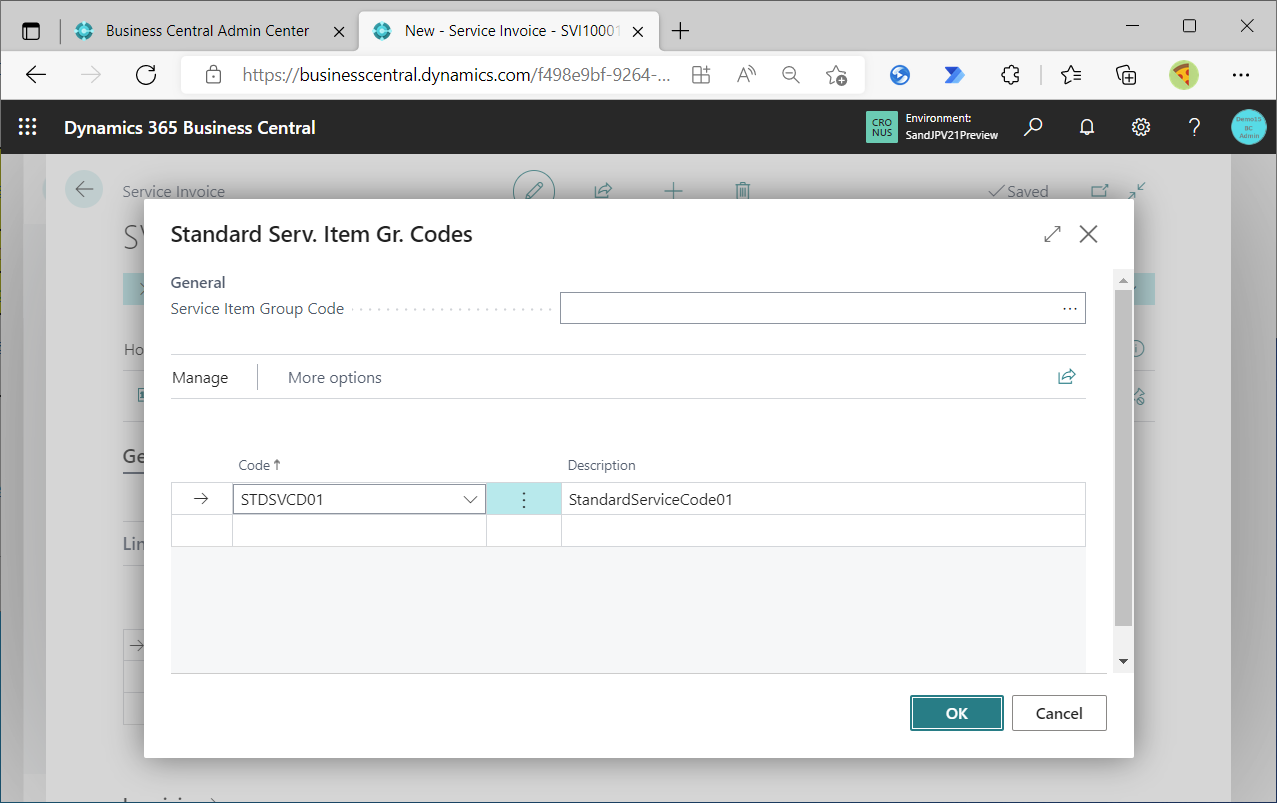Image resolution: width=1277 pixels, height=803 pixels.
Task: Expand the Code dropdown on STDSVCD01 row
Action: click(469, 498)
